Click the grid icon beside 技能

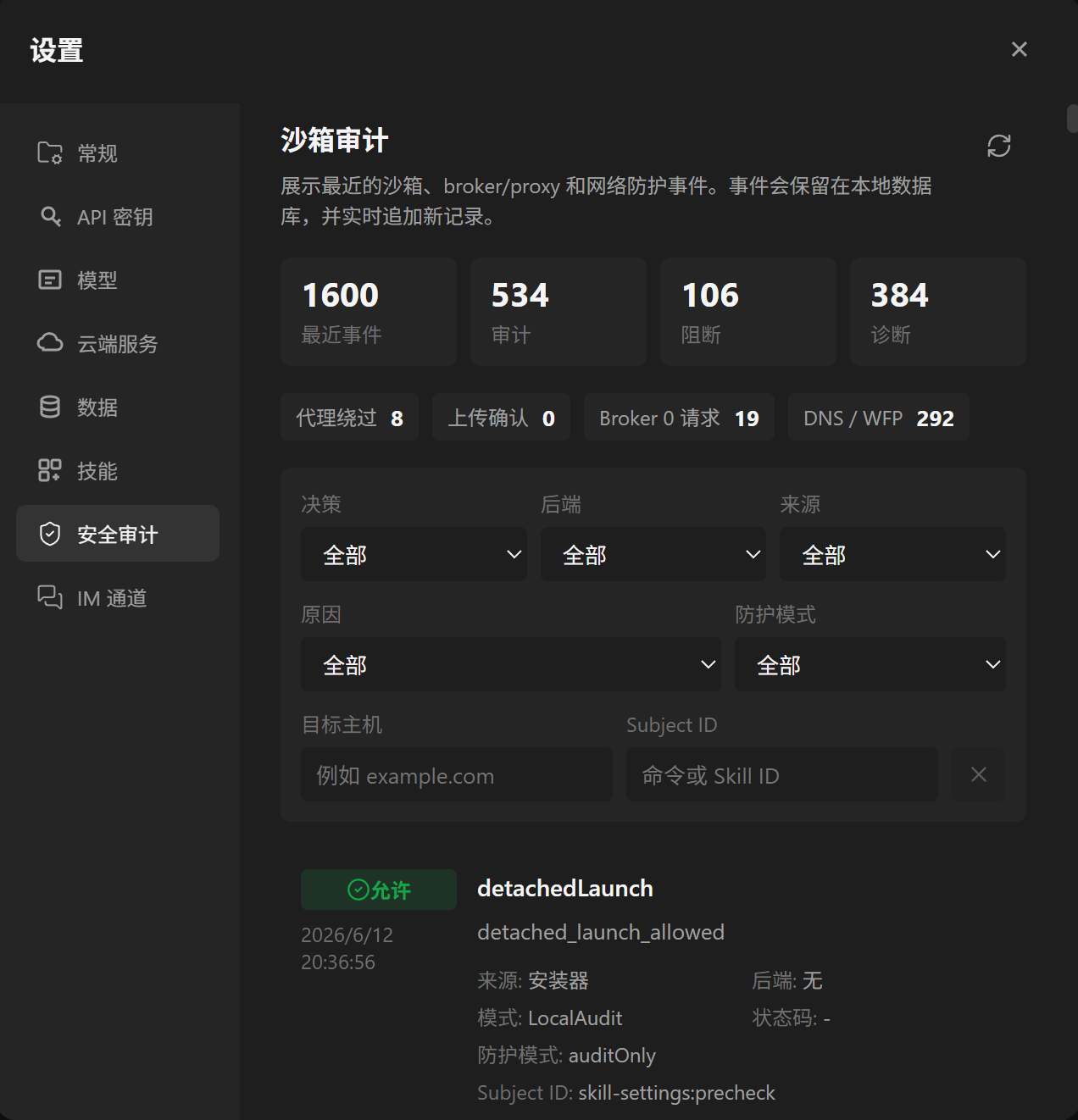point(50,470)
